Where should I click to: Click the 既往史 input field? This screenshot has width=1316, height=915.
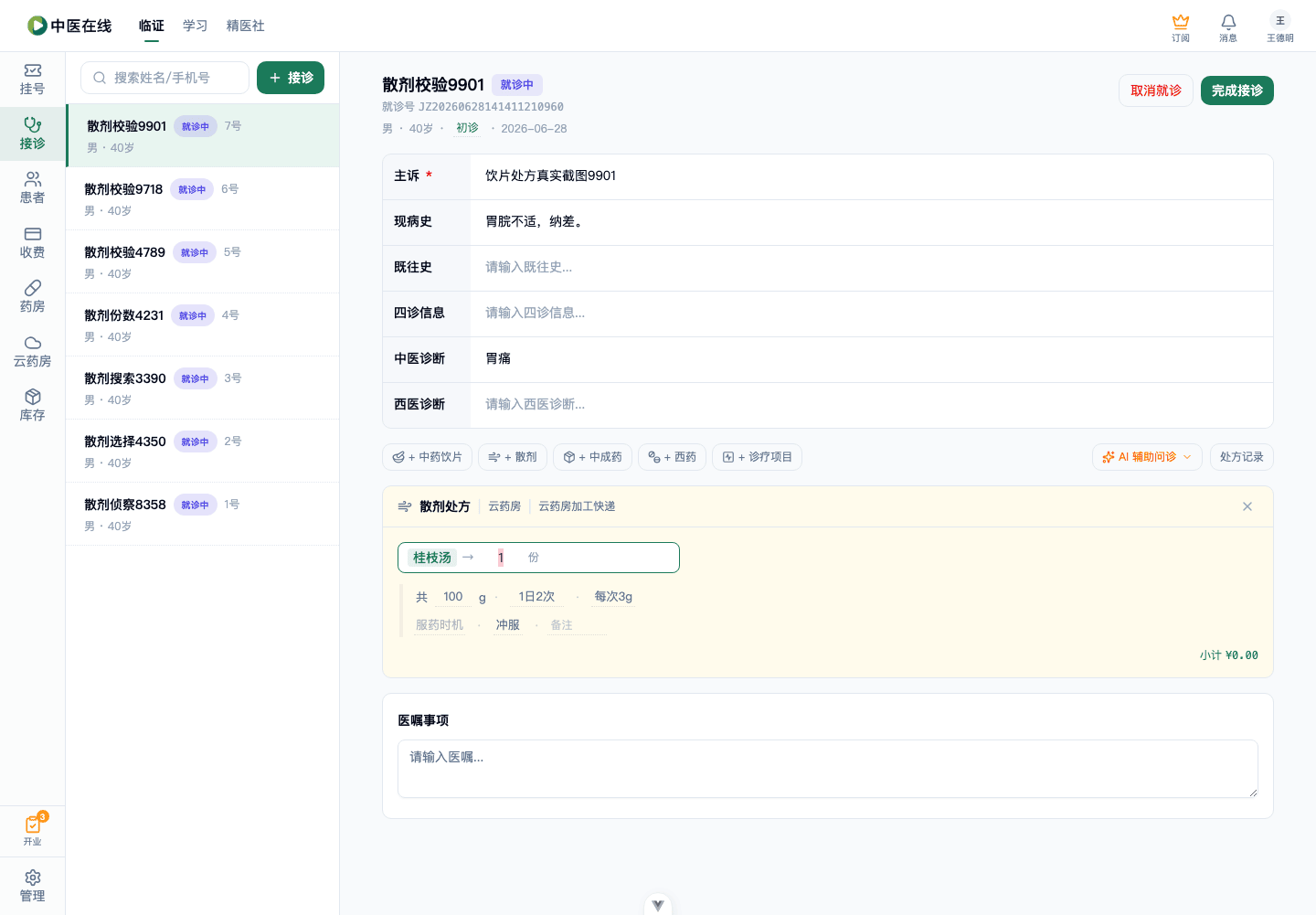click(871, 268)
